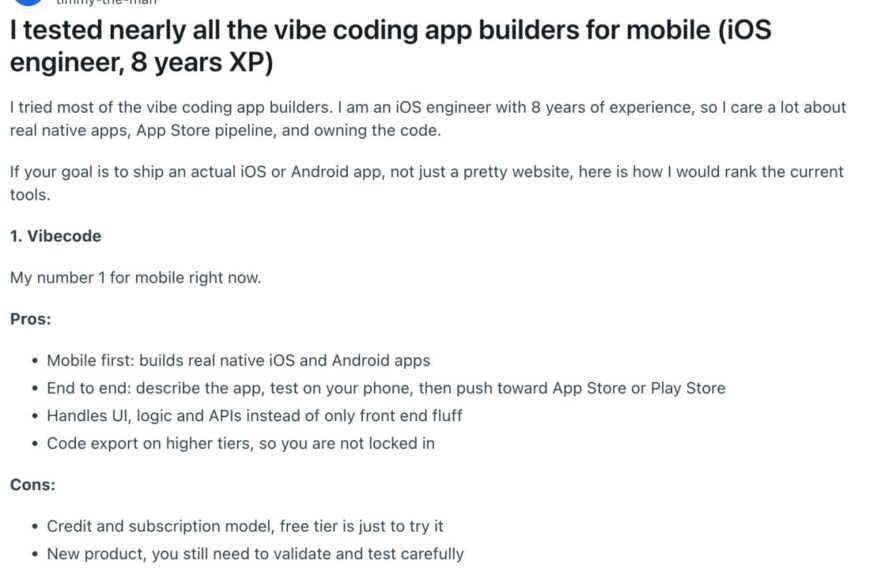Click "My number 1 for mobile" line
The image size is (870, 570).
[x=135, y=277]
